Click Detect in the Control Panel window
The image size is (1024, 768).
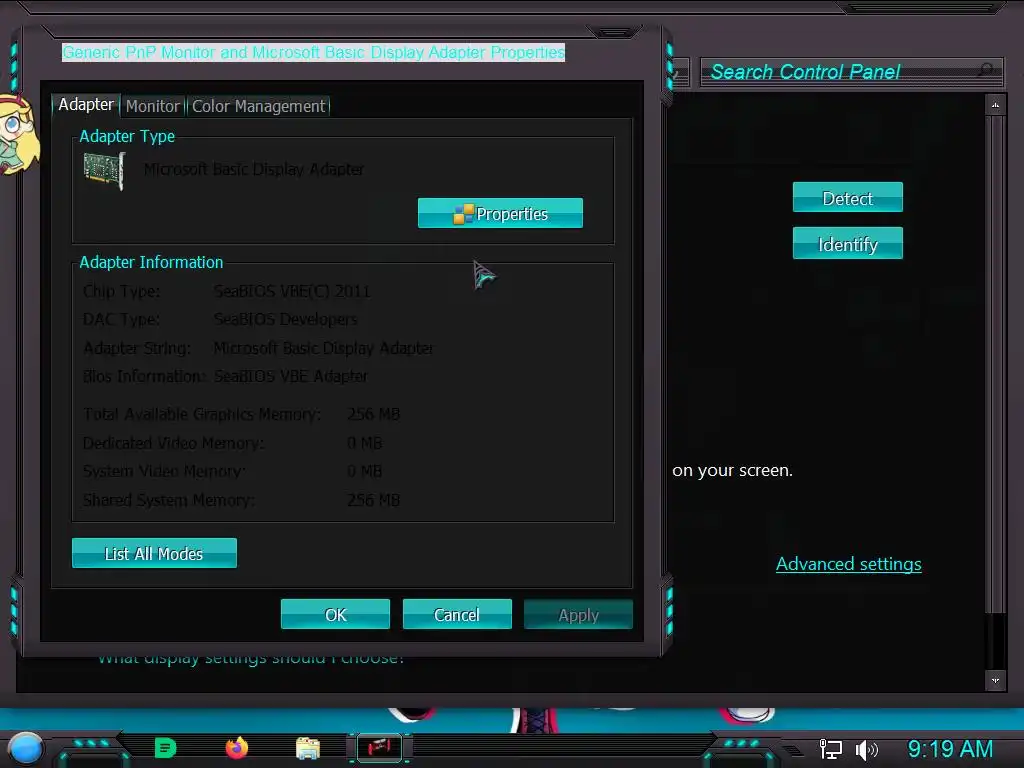(848, 197)
